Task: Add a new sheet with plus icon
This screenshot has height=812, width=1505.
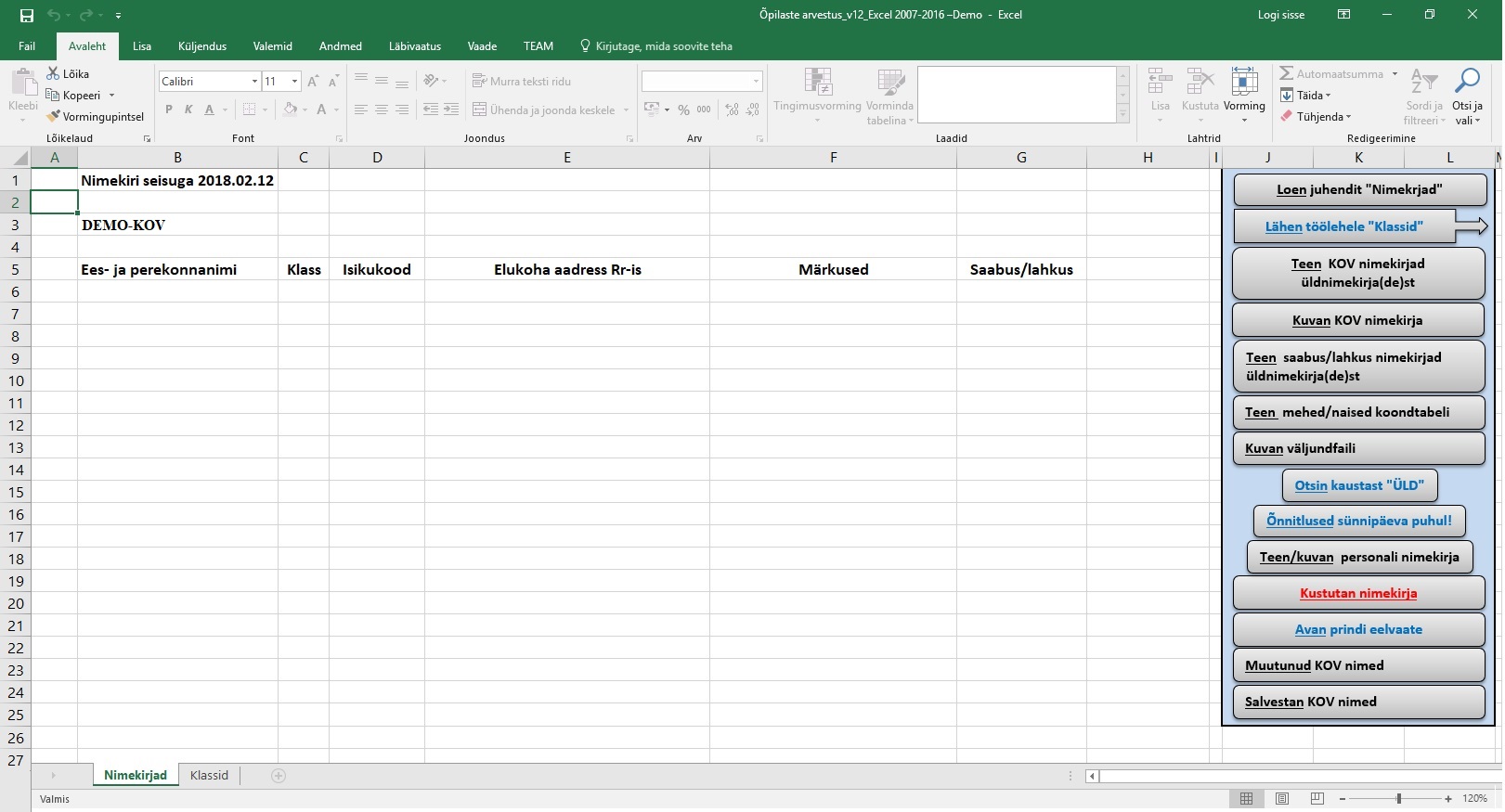Action: (279, 776)
